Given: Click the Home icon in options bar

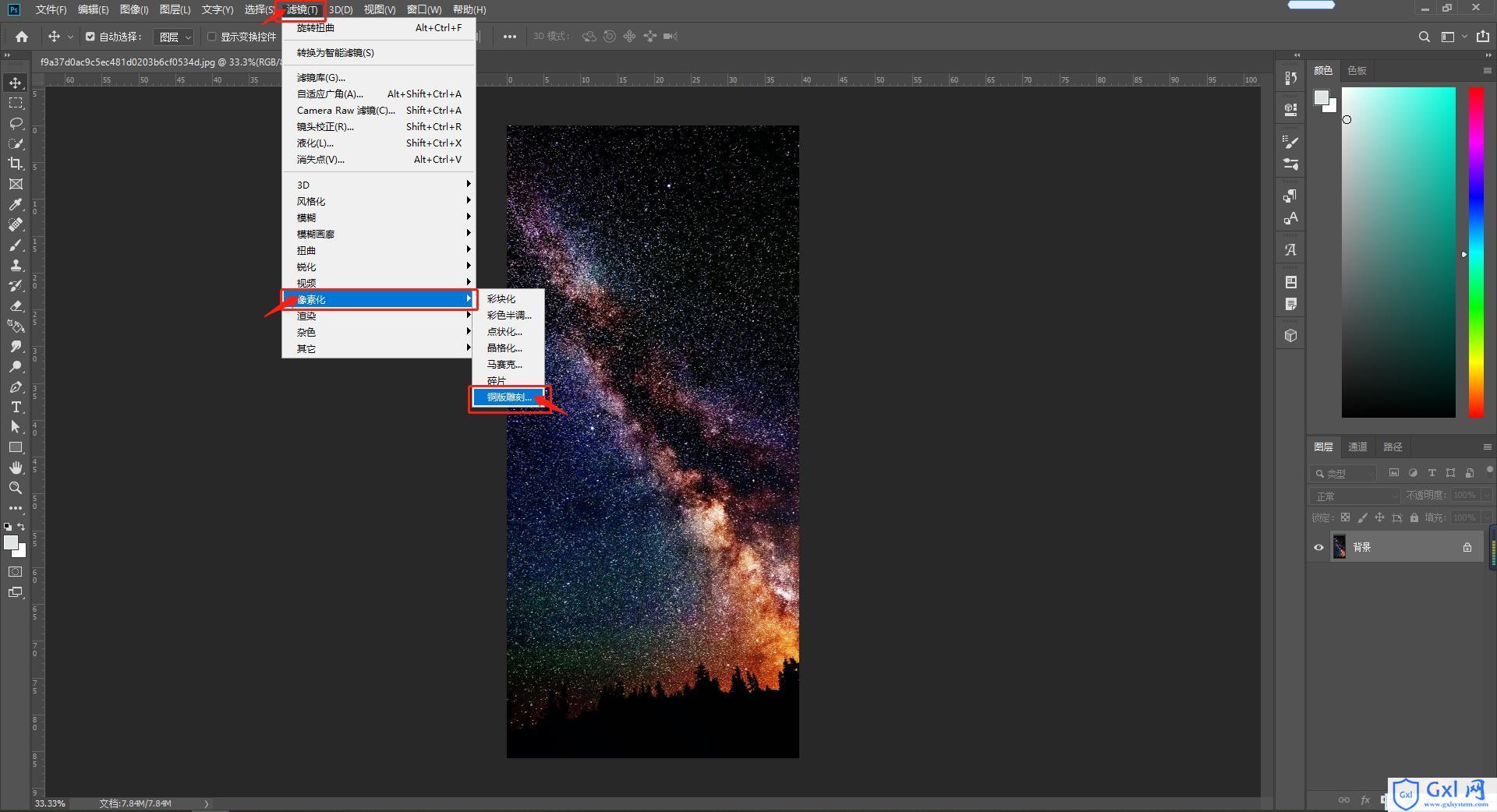Looking at the screenshot, I should (22, 37).
